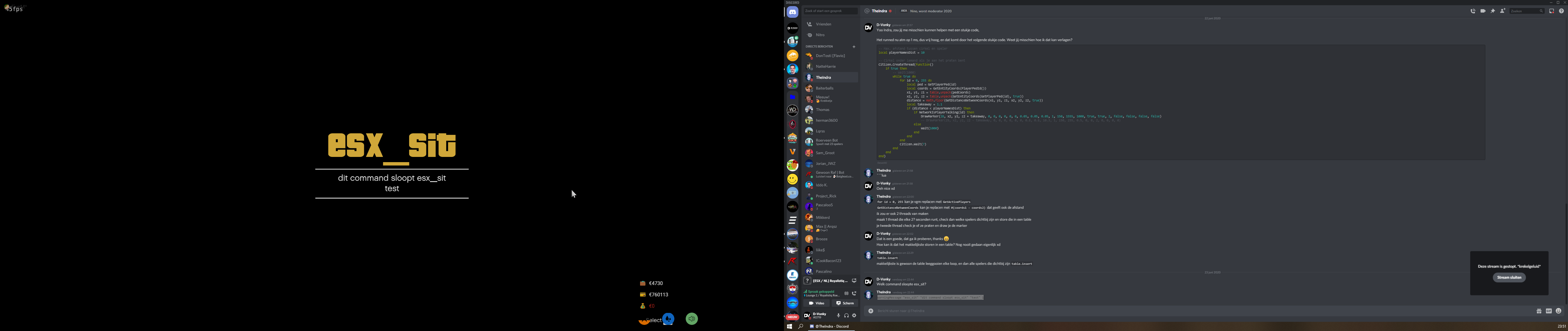Toggle noise suppression in voice panel
Image resolution: width=1568 pixels, height=331 pixels.
click(846, 293)
